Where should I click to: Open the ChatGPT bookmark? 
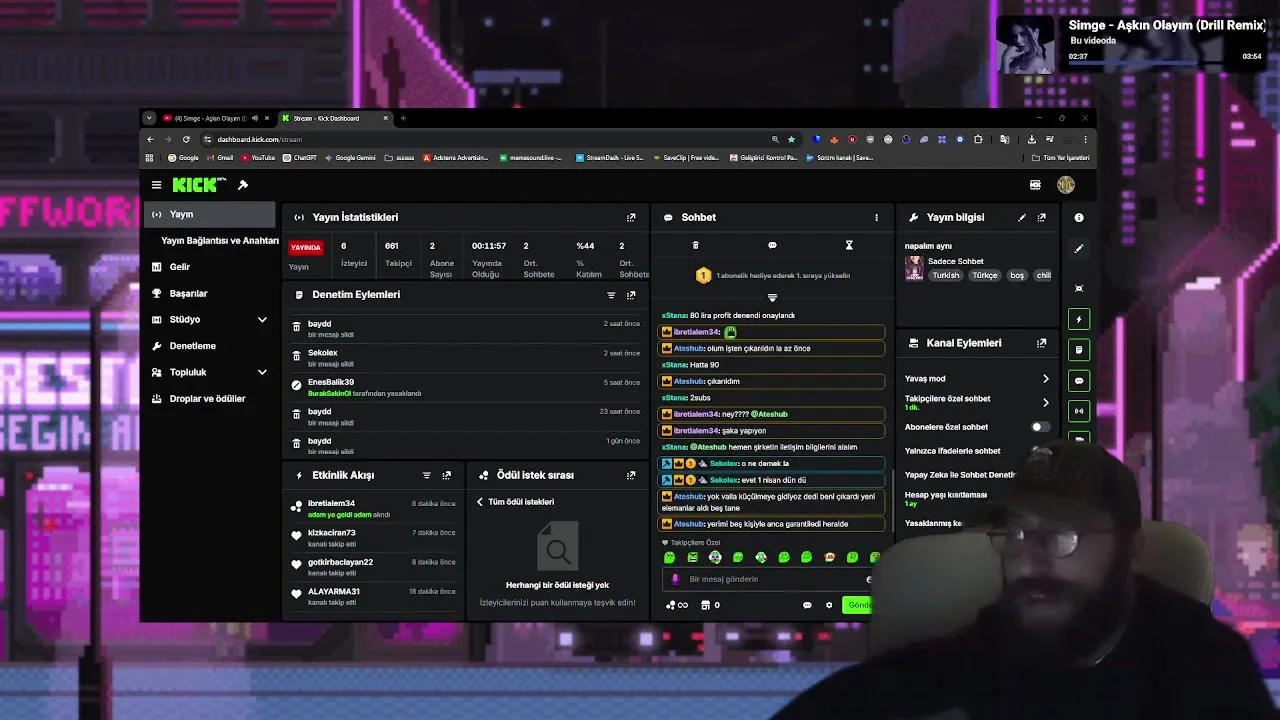tap(300, 158)
